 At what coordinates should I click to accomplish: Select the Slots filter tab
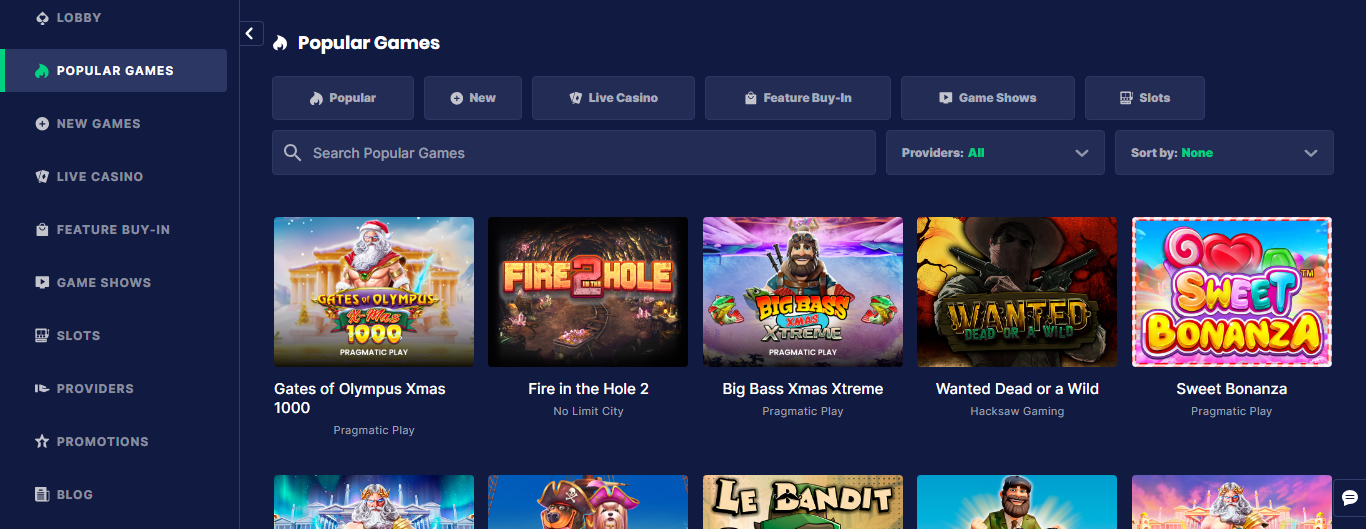pyautogui.click(x=1145, y=98)
